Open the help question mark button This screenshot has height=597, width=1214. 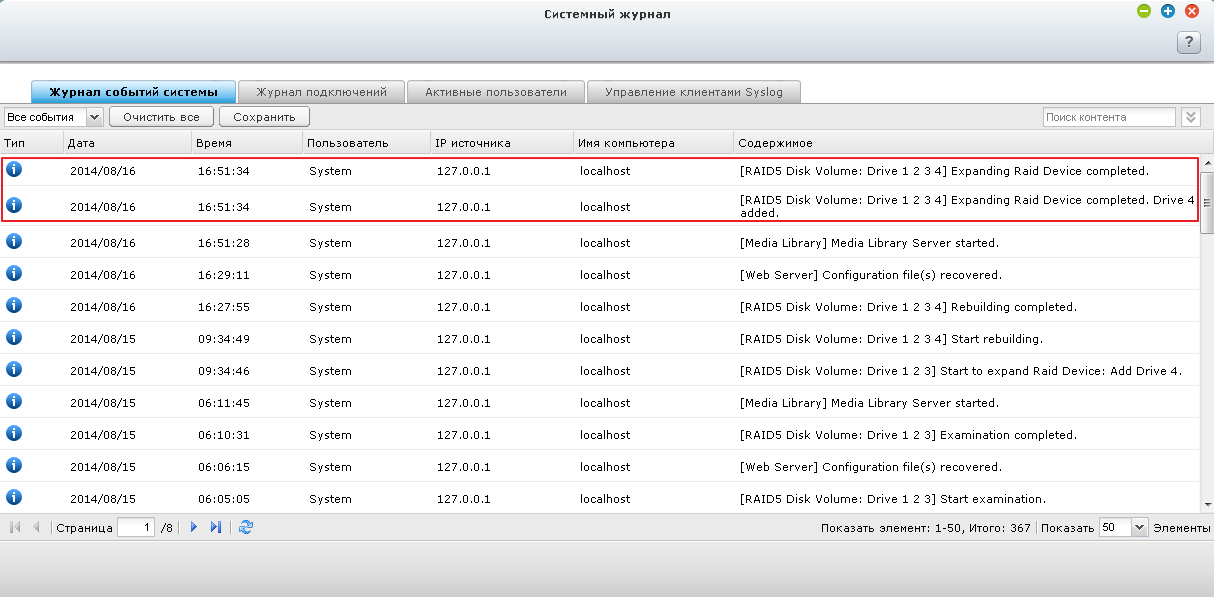pyautogui.click(x=1188, y=42)
